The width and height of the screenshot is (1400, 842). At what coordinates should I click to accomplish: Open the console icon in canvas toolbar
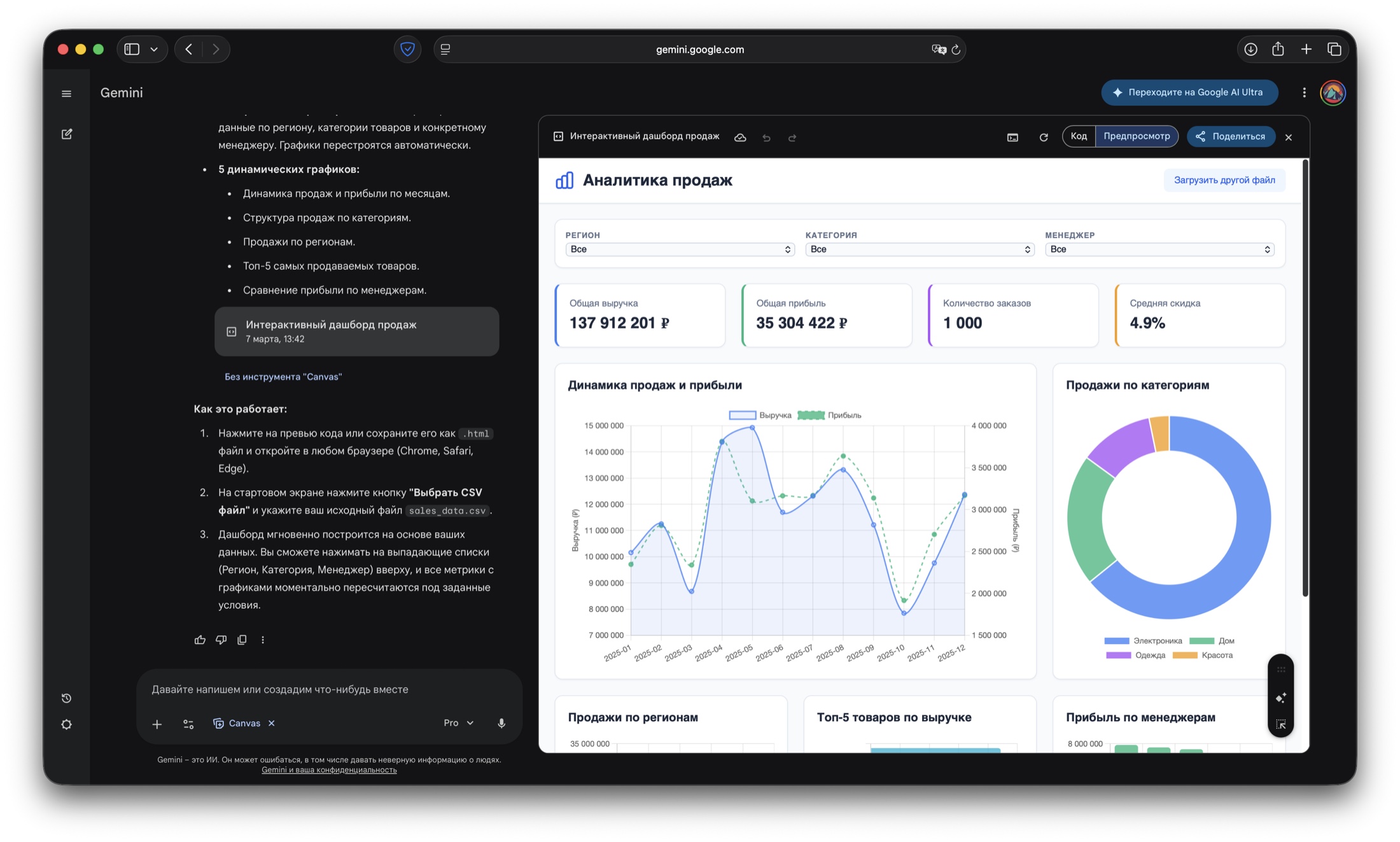1012,137
